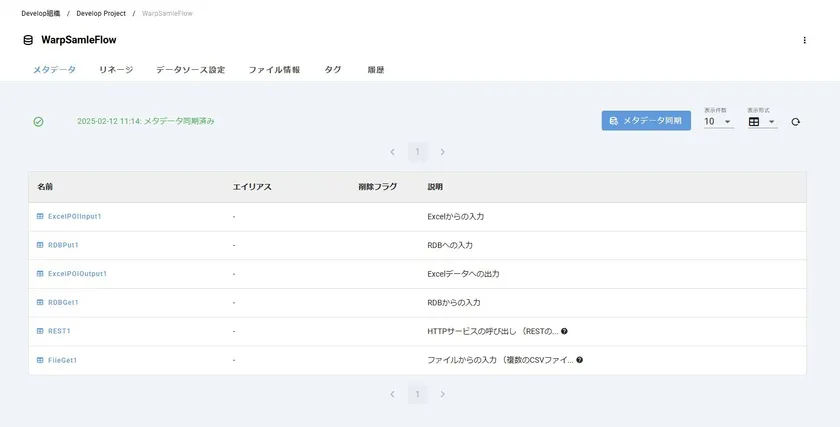840x427 pixels.
Task: Click table icon next to RDBGet1
Action: pyautogui.click(x=40, y=303)
